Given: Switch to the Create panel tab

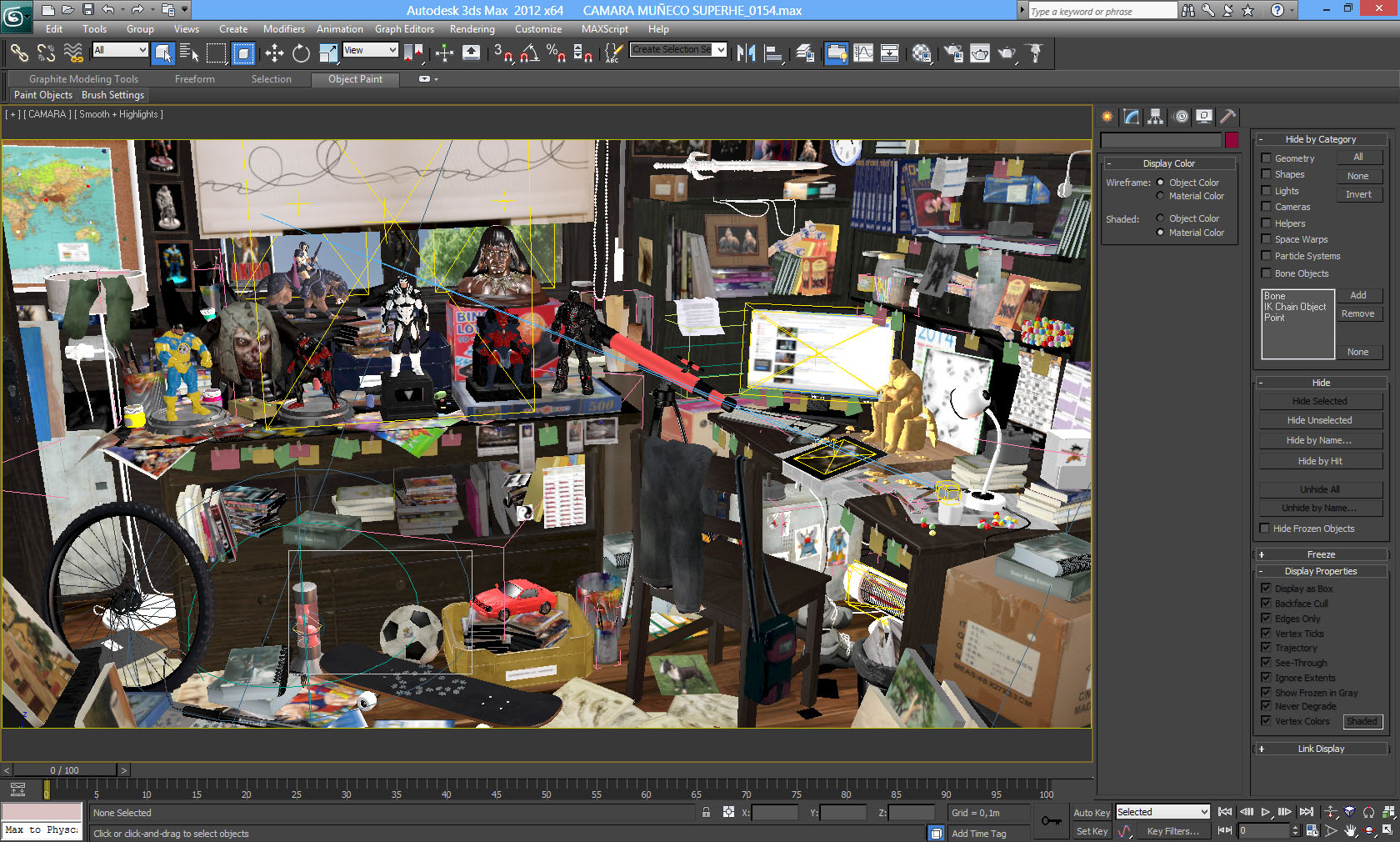Looking at the screenshot, I should [x=1107, y=117].
